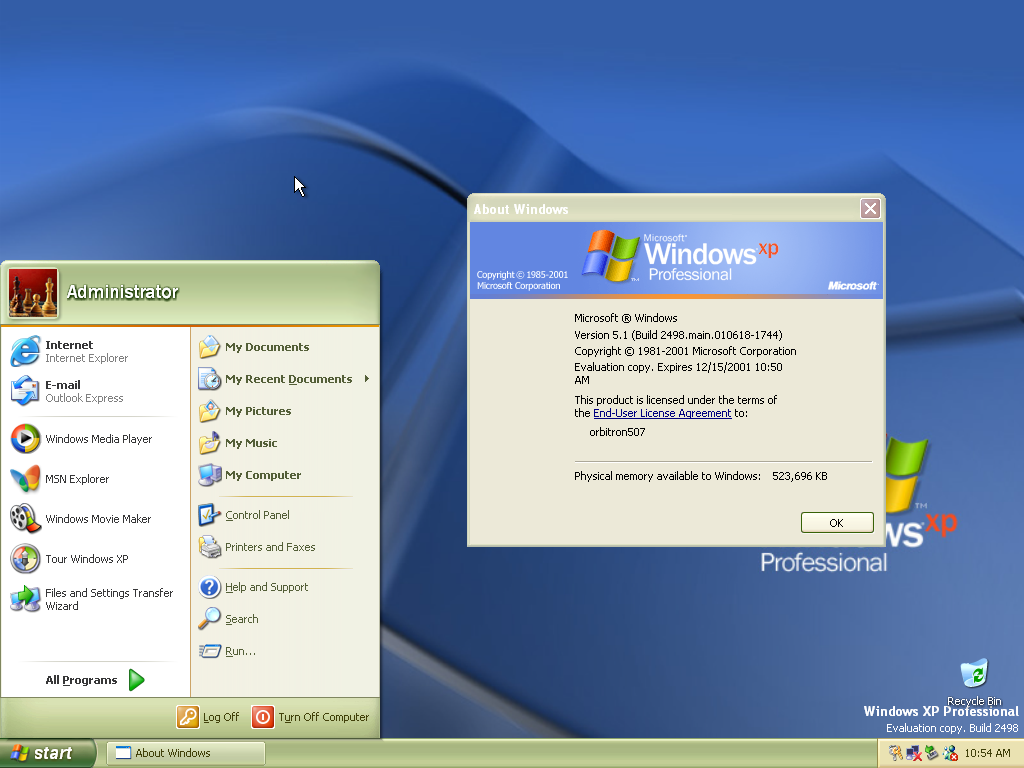This screenshot has height=768, width=1024.
Task: Open Windows Movie Maker
Action: point(95,519)
